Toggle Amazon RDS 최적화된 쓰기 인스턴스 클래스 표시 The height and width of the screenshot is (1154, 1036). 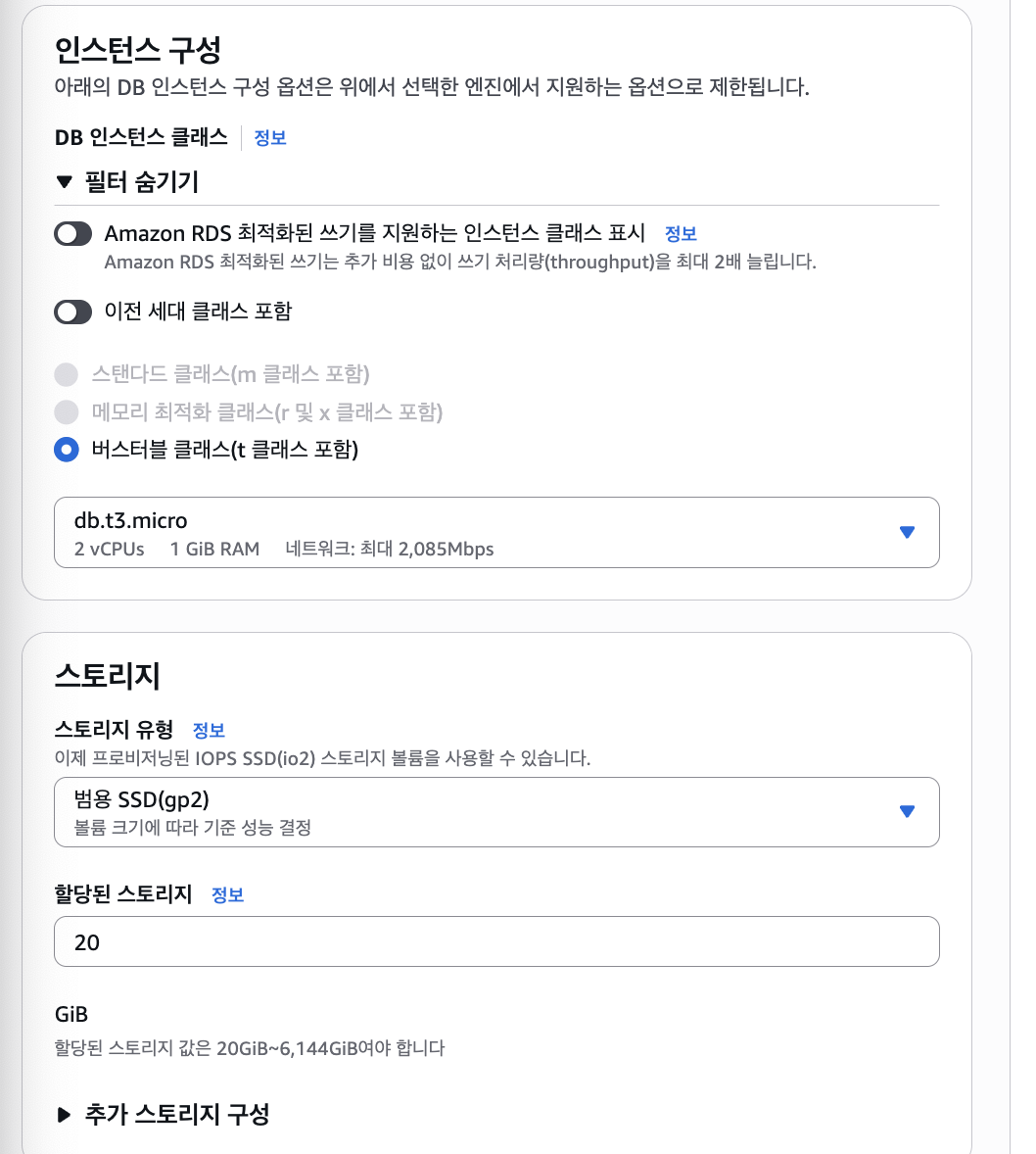pos(72,234)
